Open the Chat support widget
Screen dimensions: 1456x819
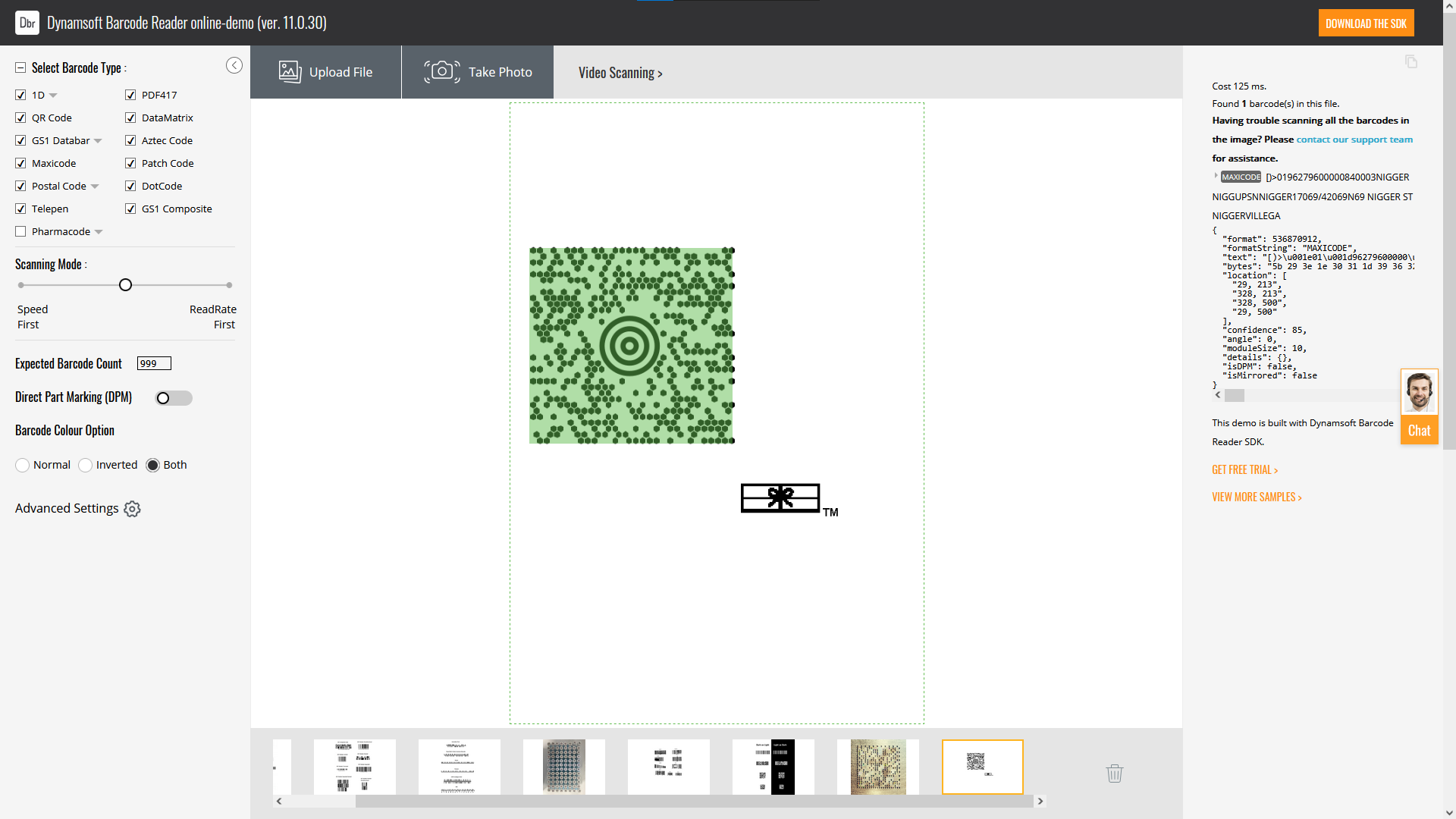pos(1420,406)
